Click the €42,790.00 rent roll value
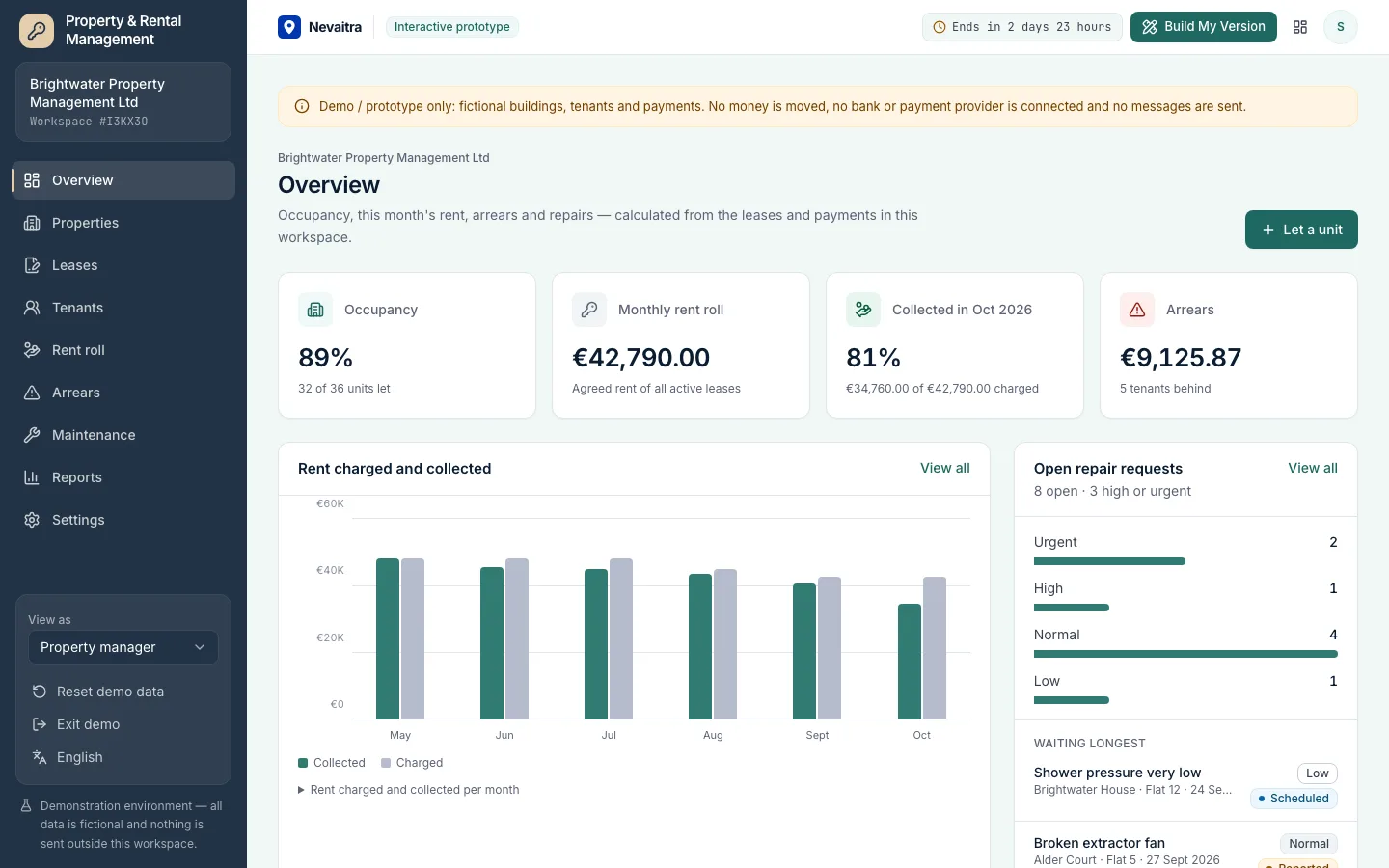 (x=641, y=358)
